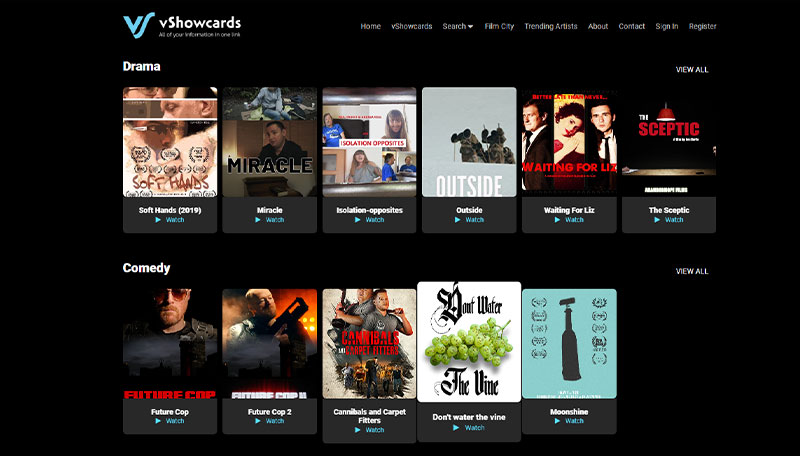Click play icon beneath Outside
Viewport: 800px width, 456px height.
(x=458, y=220)
